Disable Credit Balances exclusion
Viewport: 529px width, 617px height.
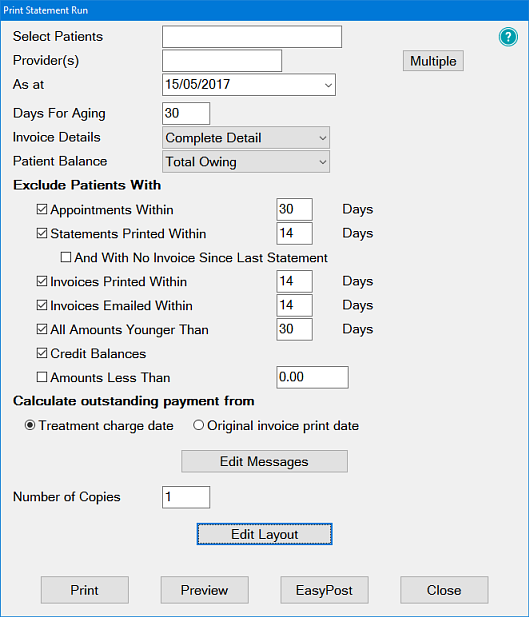tap(42, 353)
